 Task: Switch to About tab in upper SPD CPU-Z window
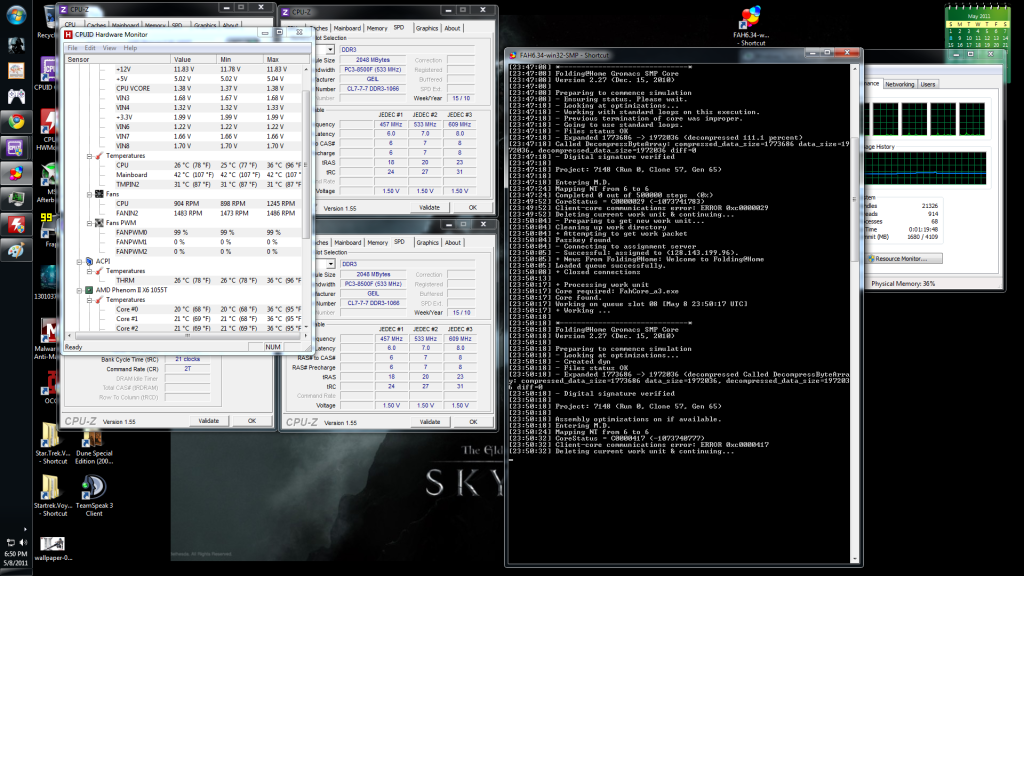[453, 28]
